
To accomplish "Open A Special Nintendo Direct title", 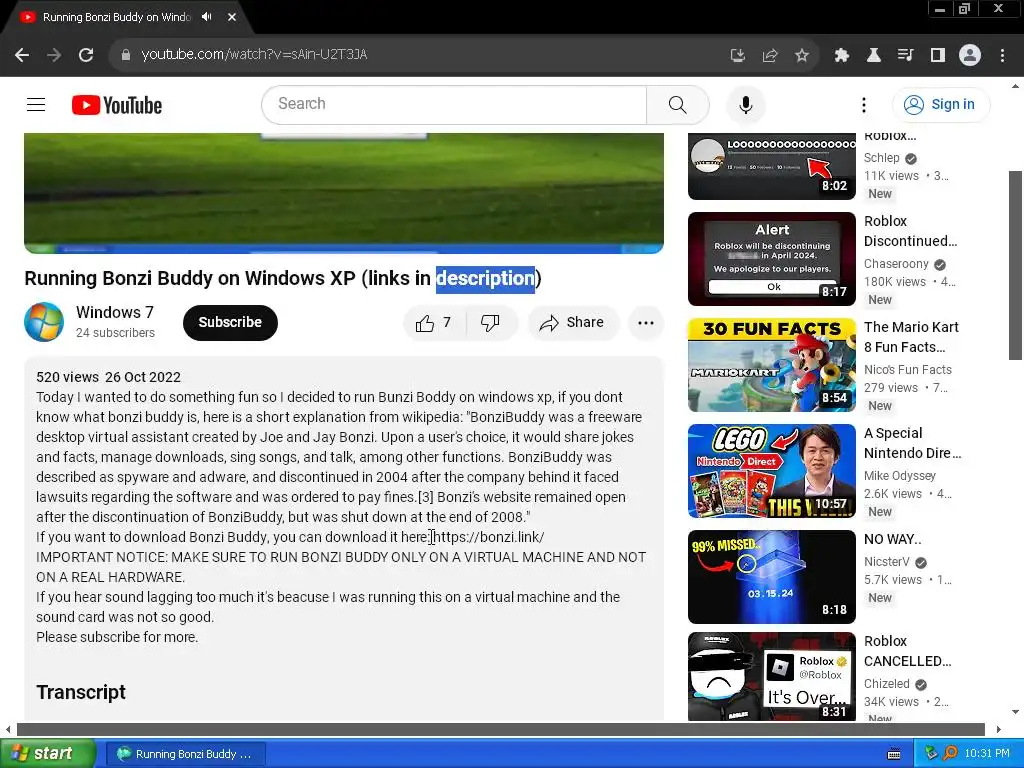I will coord(912,443).
